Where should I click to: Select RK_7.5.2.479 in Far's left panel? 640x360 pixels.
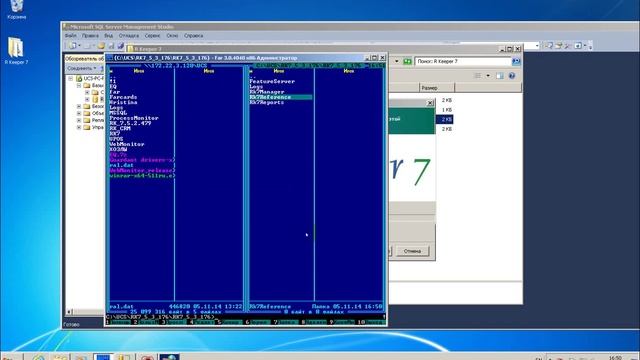pos(130,123)
